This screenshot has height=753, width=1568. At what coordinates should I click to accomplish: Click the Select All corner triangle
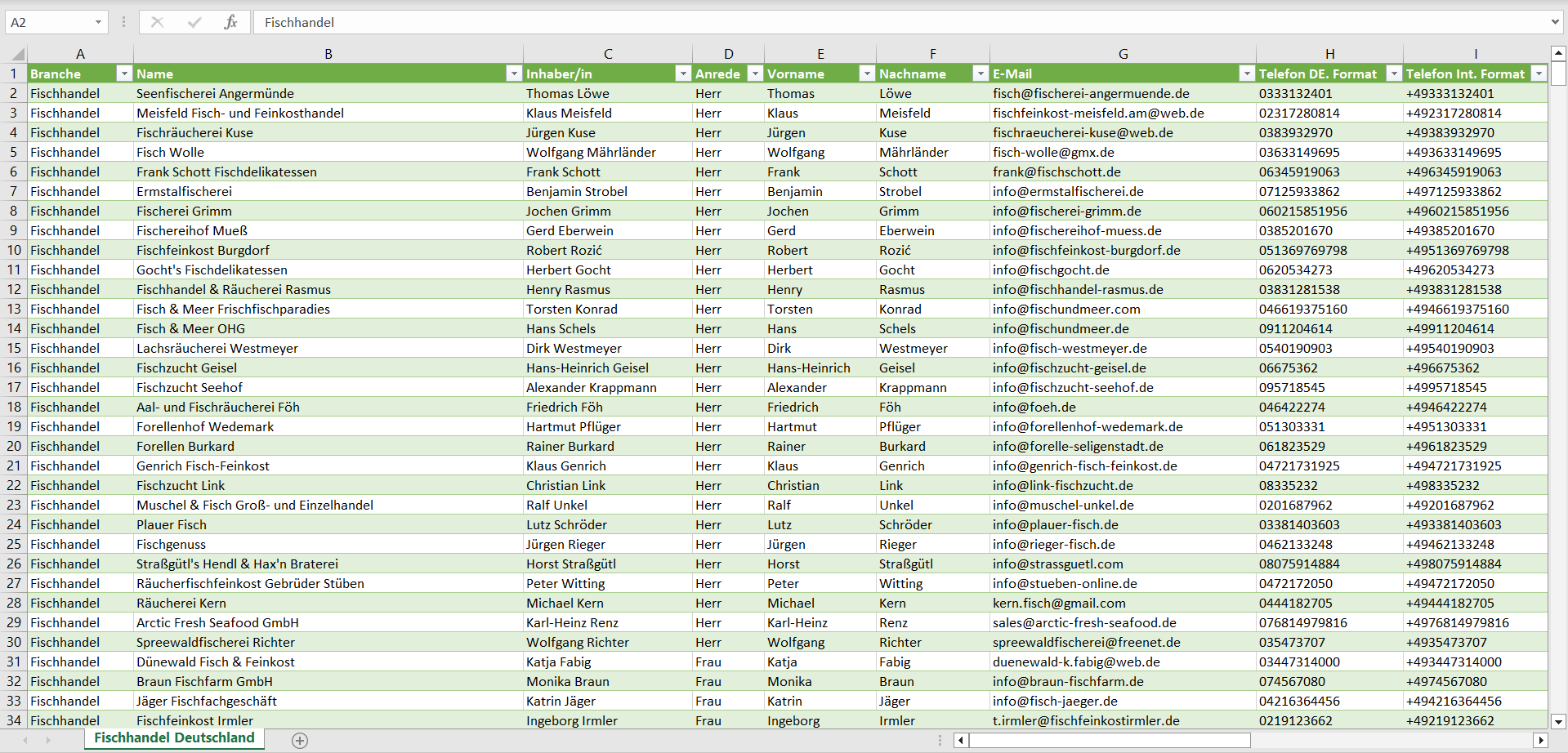[x=17, y=54]
